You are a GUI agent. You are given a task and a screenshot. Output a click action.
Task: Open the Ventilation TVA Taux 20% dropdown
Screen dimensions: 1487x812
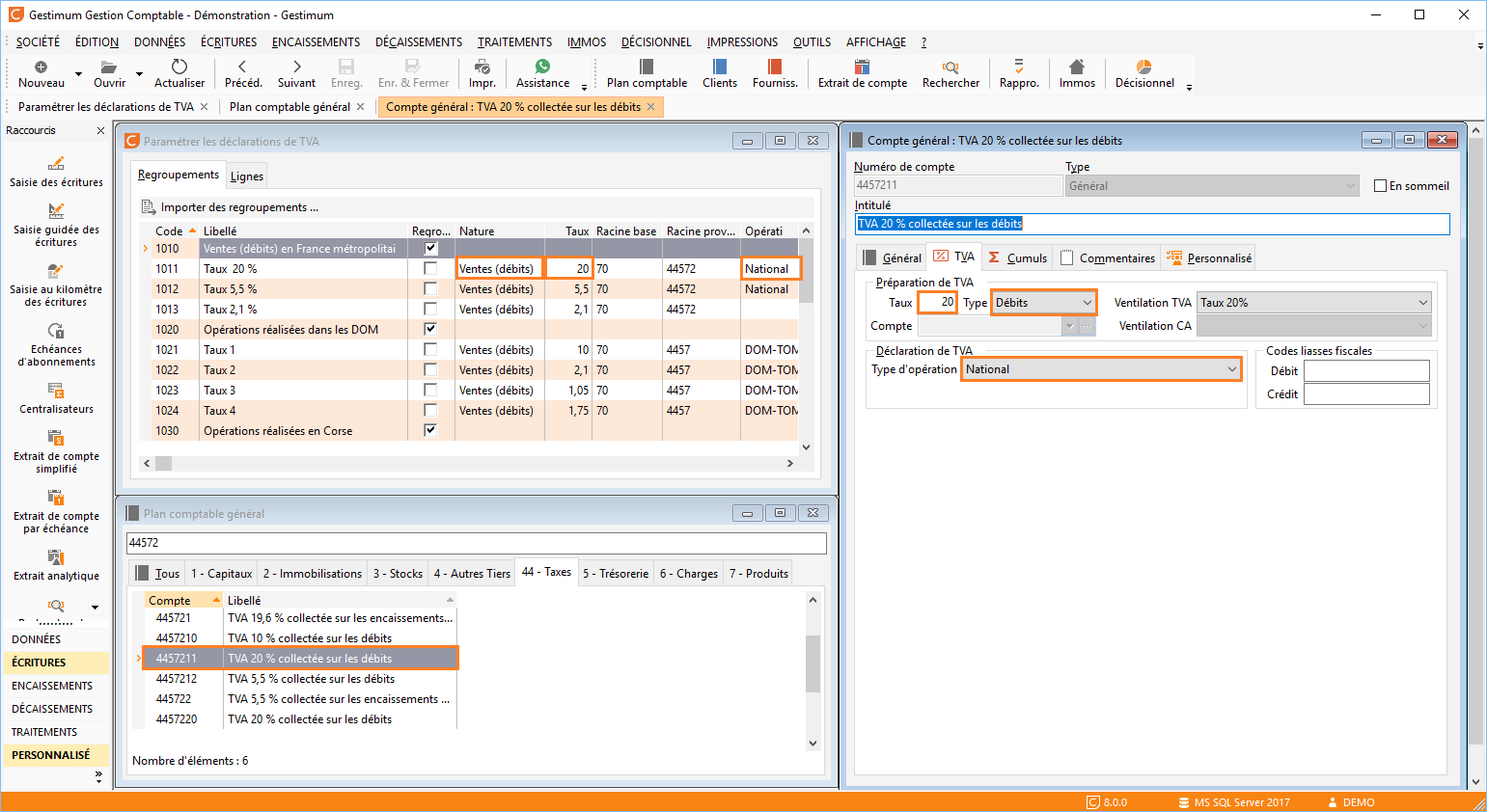pos(1422,303)
